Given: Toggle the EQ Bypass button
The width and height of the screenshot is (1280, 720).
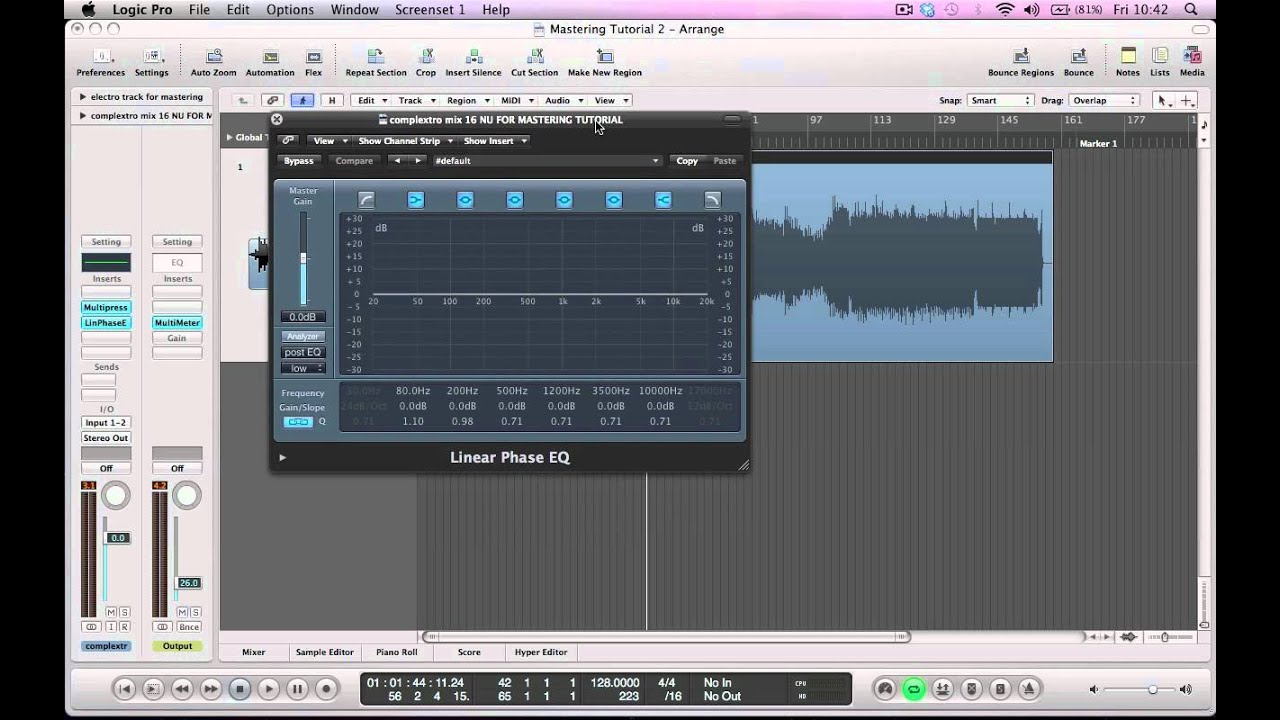Looking at the screenshot, I should 298,161.
